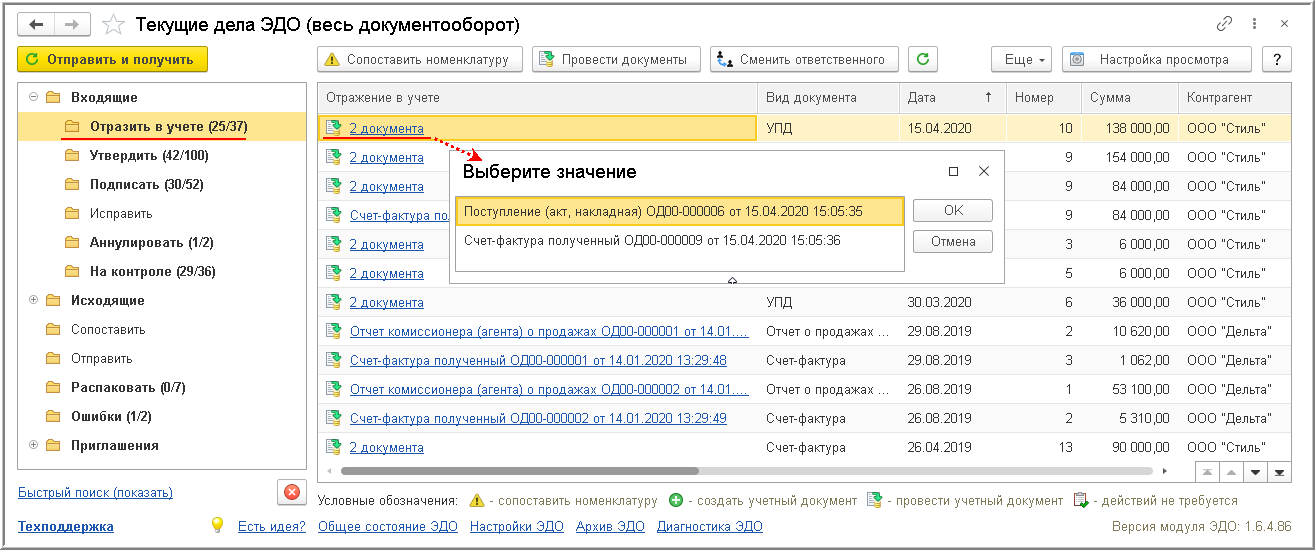This screenshot has height=550, width=1315.
Task: Expand the Приглашения tree node
Action: point(33,446)
